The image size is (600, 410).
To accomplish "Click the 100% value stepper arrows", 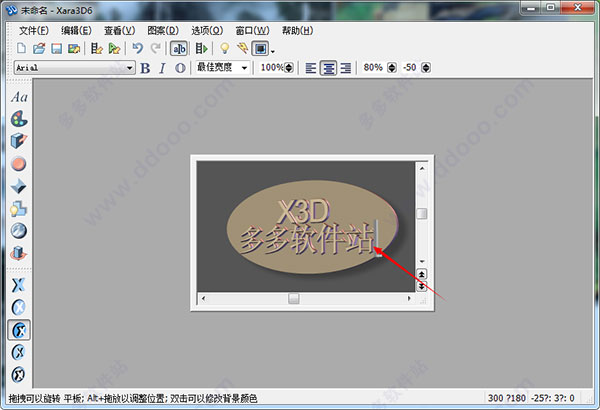I will (x=289, y=68).
